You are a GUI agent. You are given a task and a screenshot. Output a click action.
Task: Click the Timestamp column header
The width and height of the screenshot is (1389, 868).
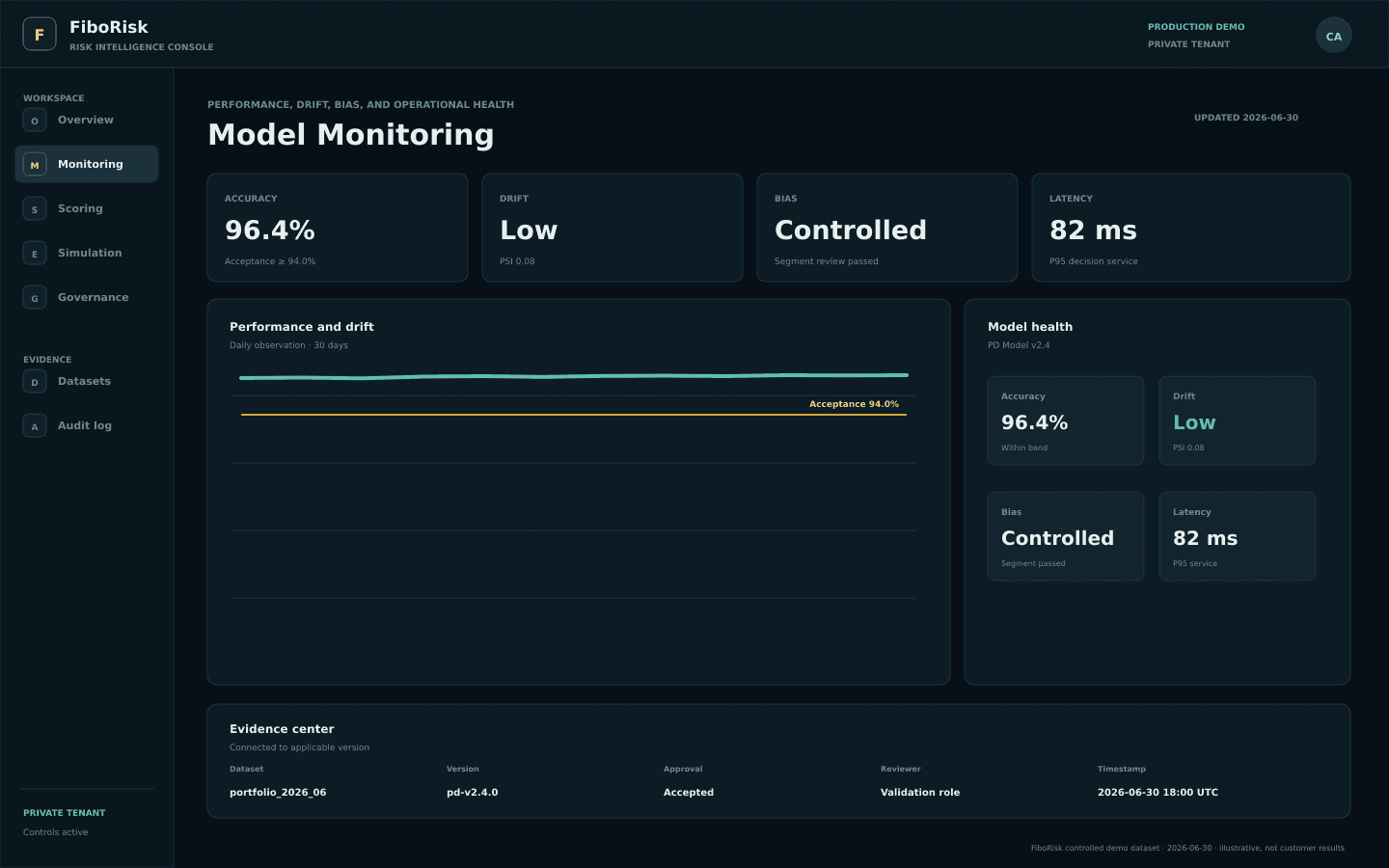coord(1122,770)
